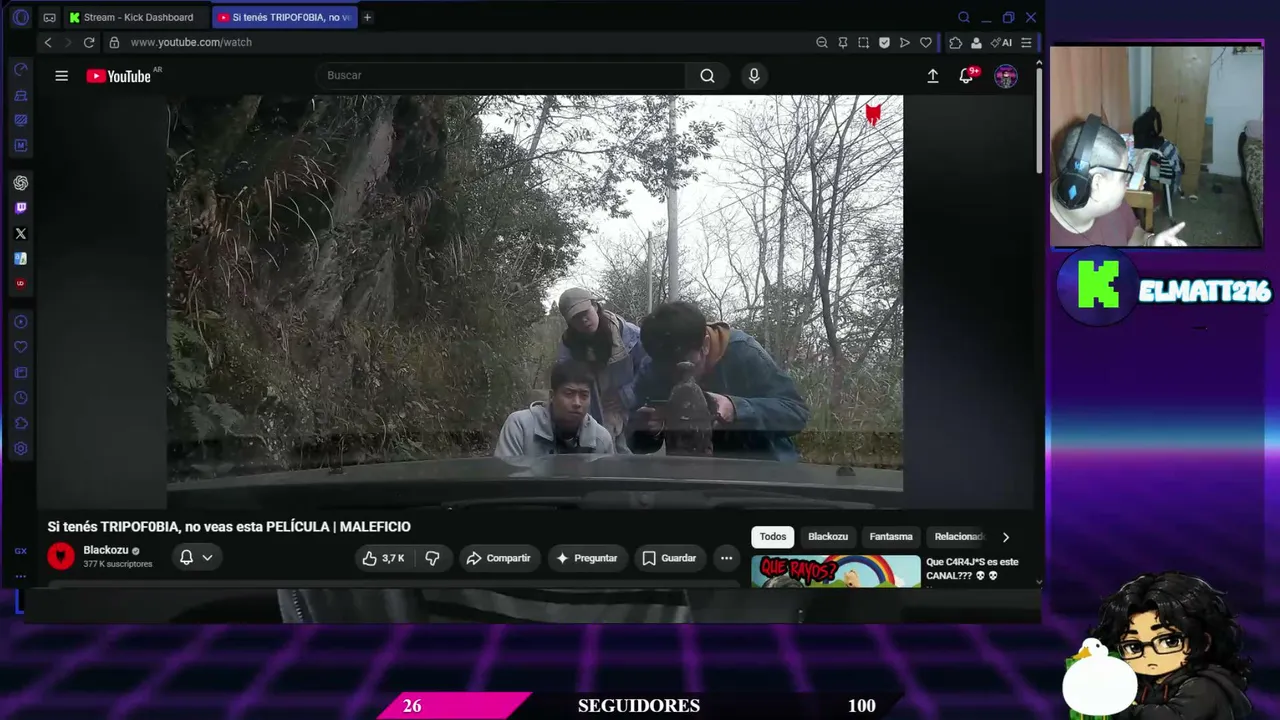
Task: Open more actions three-dot menu
Action: pyautogui.click(x=727, y=558)
